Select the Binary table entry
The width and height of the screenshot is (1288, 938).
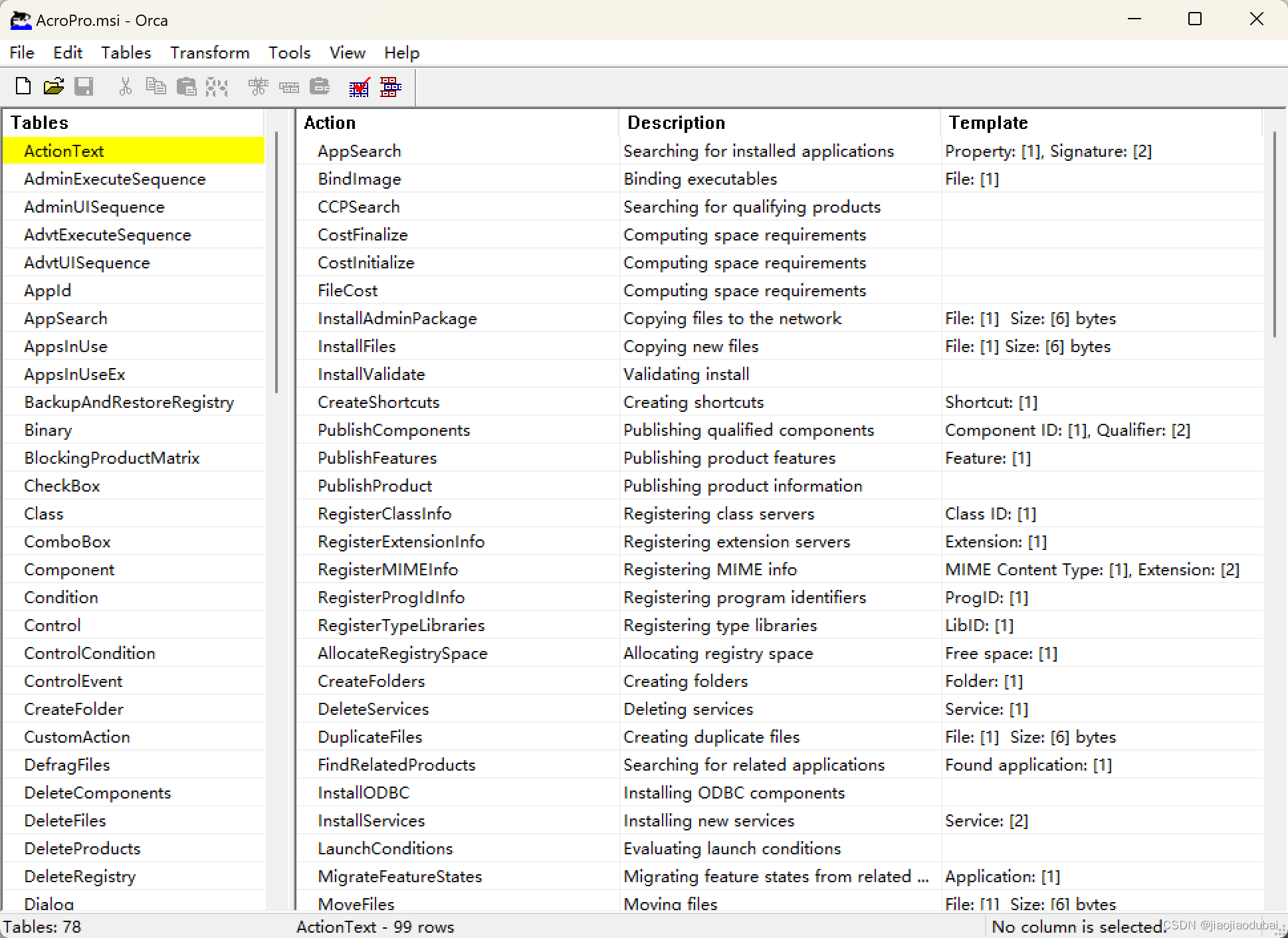click(x=48, y=430)
